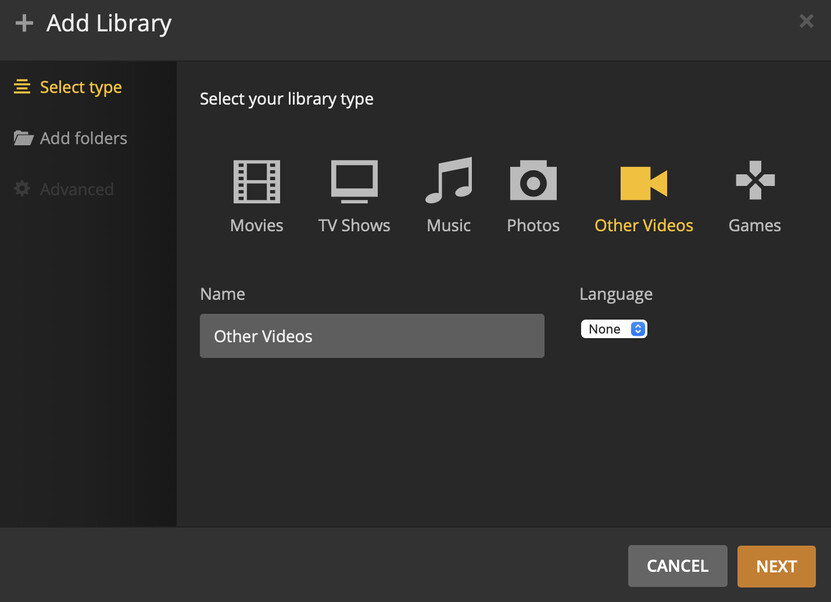Choose the TV Shows monitor icon
This screenshot has height=602, width=831.
[354, 182]
